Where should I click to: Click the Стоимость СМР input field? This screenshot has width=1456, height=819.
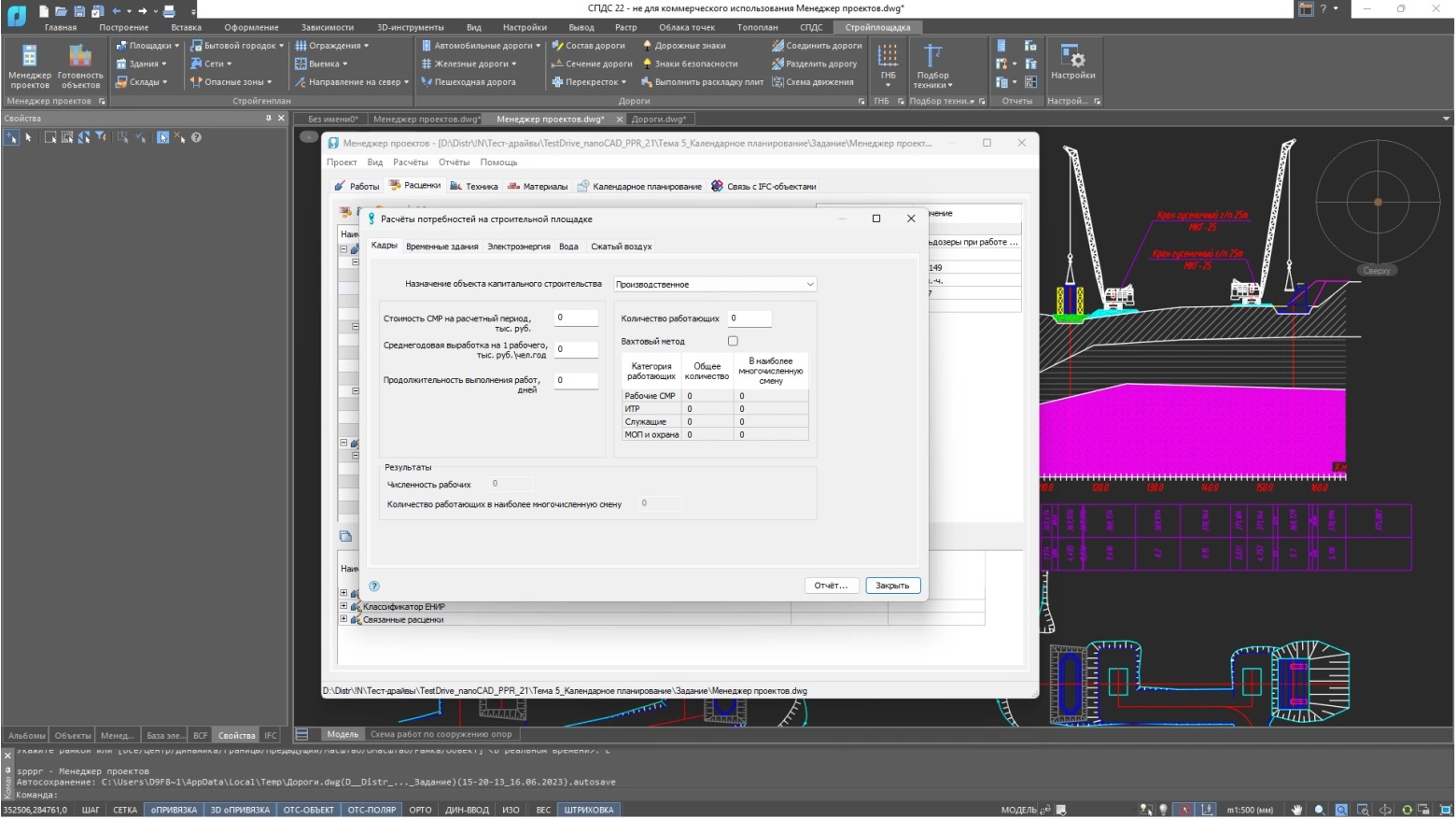pos(576,318)
